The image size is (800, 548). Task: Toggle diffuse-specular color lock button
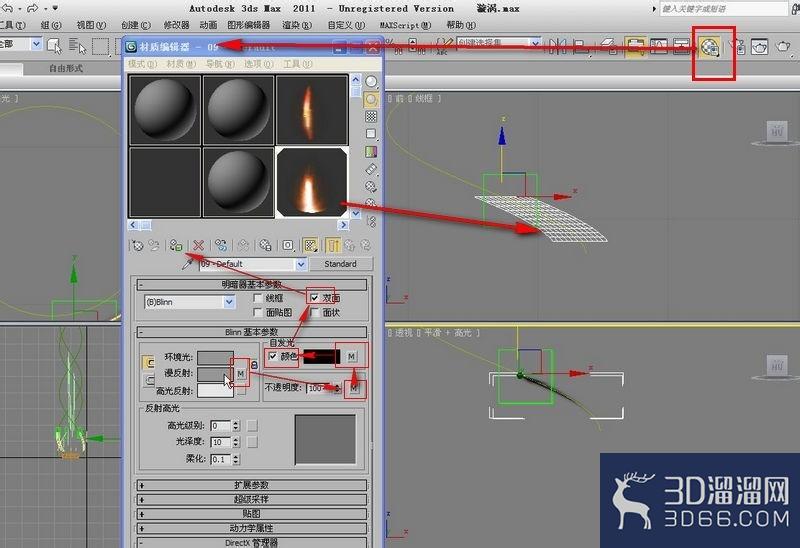coord(148,380)
